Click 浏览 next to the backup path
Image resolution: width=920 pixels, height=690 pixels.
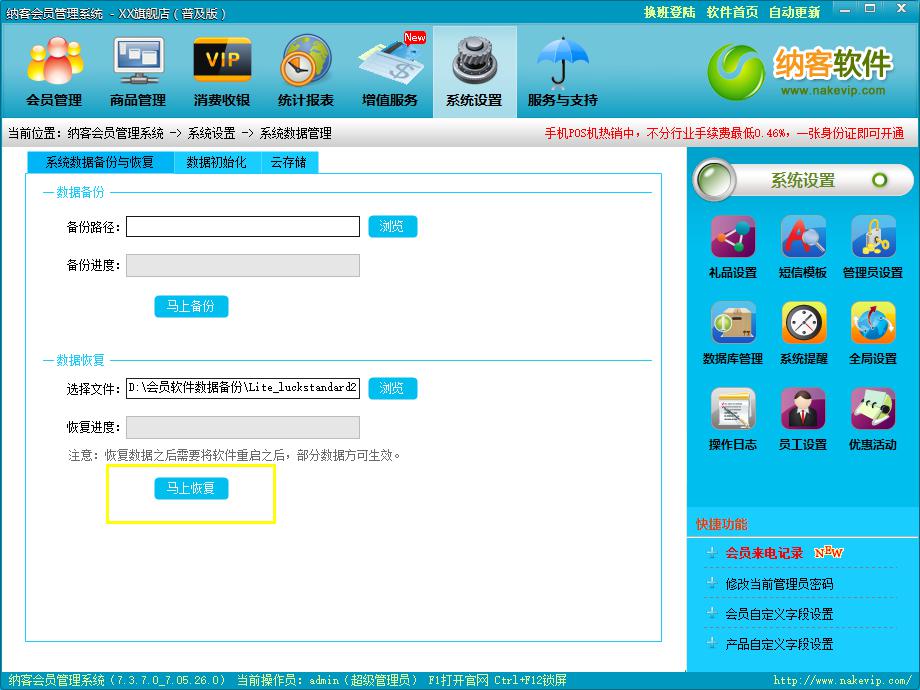click(392, 226)
